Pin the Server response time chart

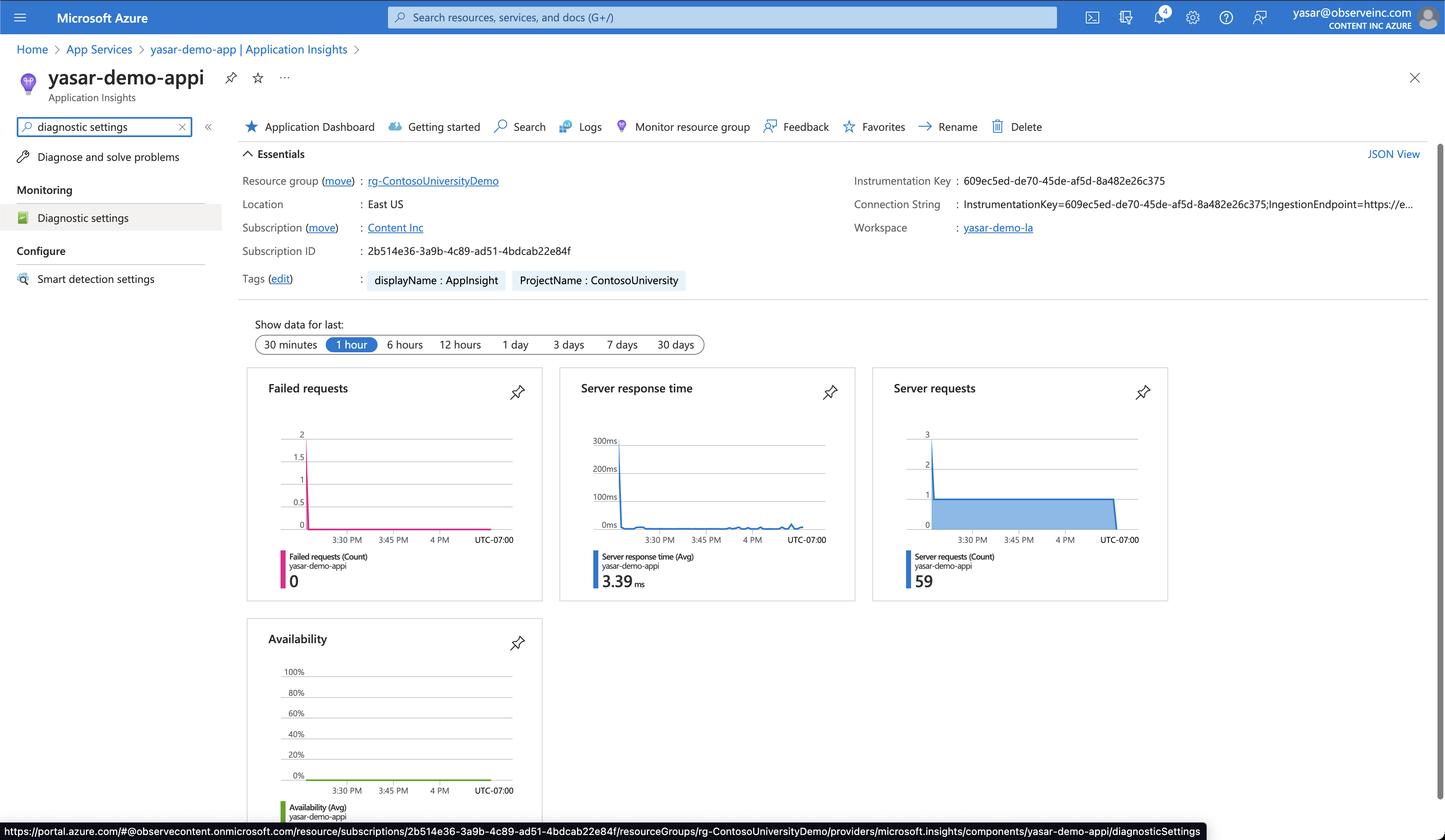coord(830,392)
